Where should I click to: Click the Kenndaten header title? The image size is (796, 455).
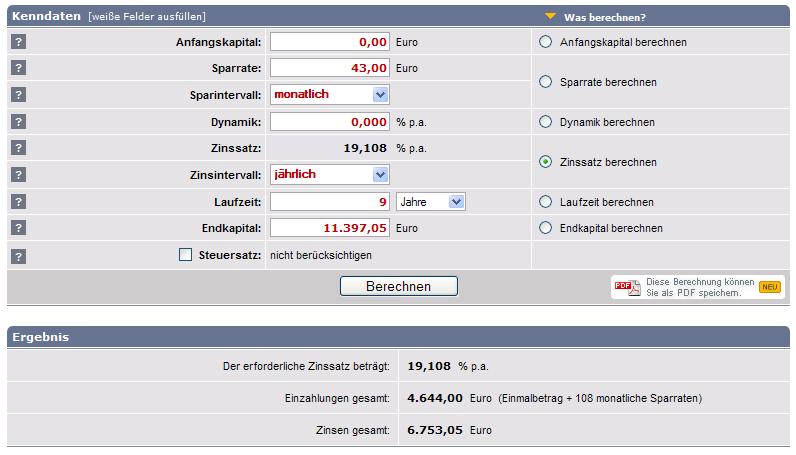click(46, 16)
